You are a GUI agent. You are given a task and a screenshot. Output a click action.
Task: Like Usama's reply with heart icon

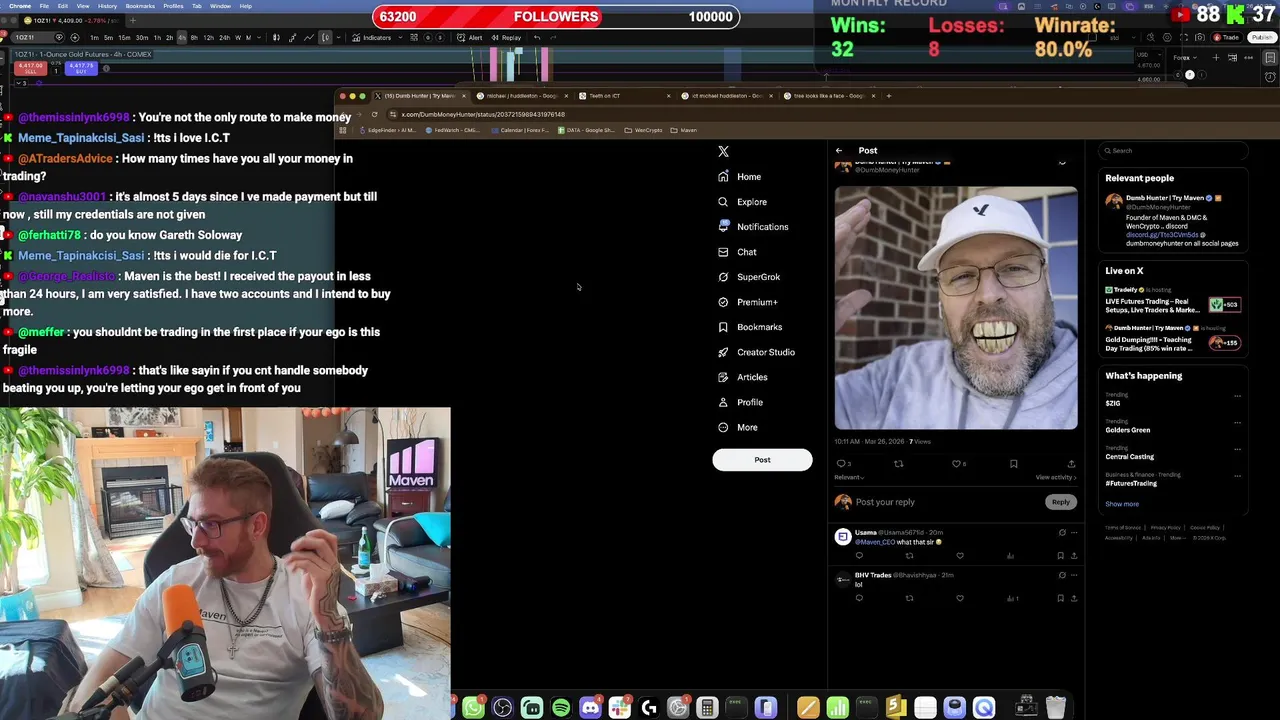(x=960, y=556)
